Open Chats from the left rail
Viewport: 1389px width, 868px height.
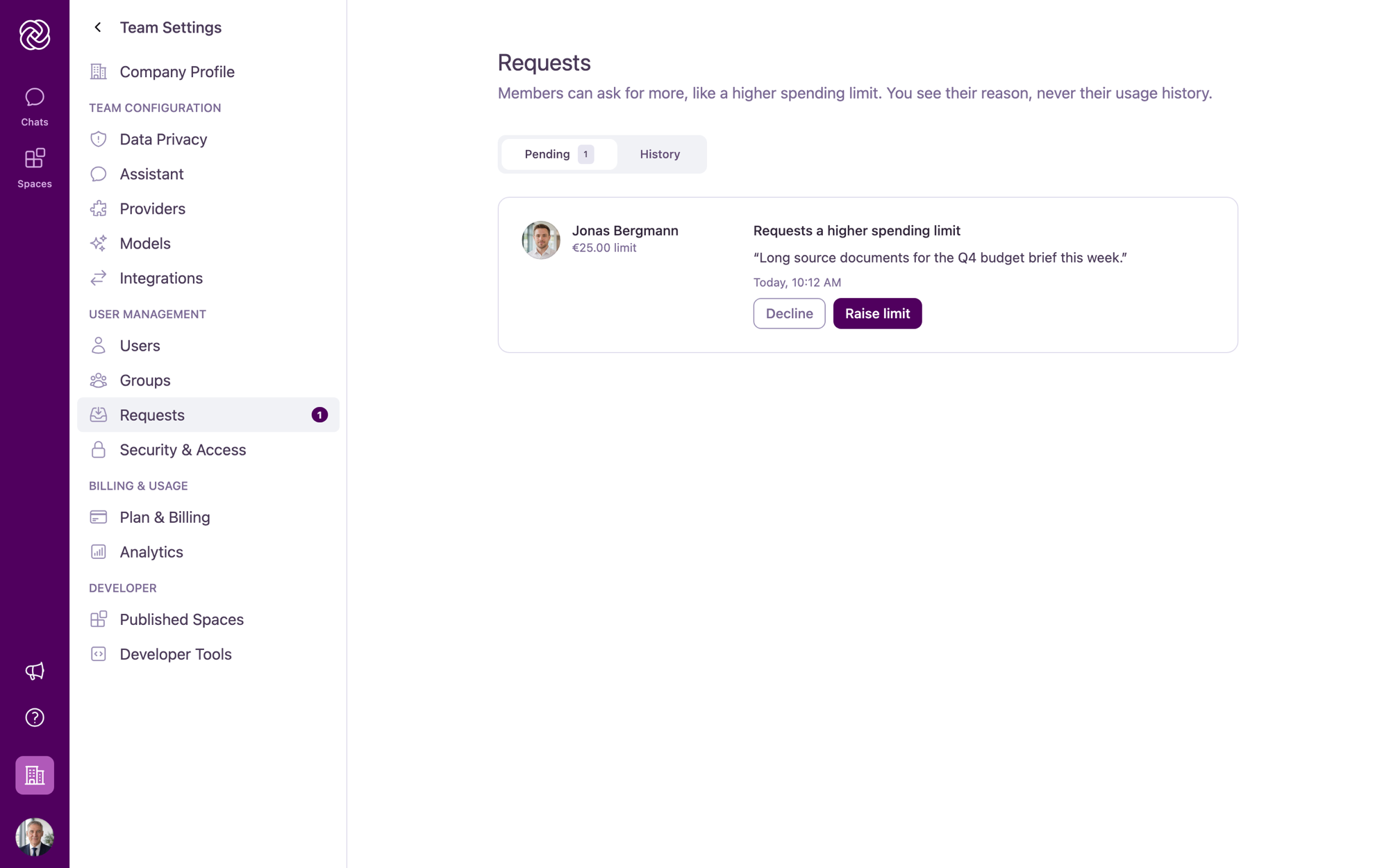[35, 106]
